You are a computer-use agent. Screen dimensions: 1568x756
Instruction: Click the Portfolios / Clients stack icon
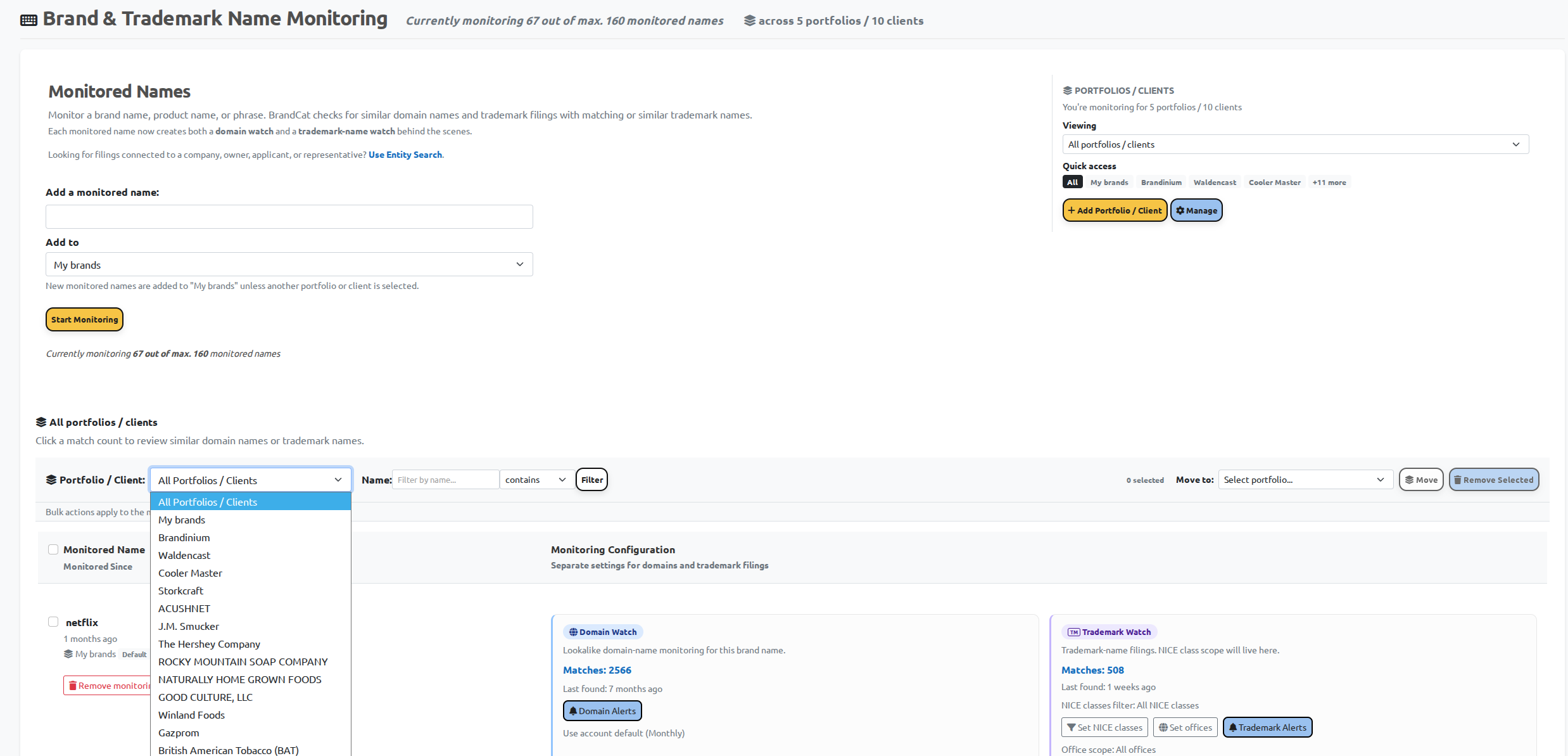tap(1067, 91)
